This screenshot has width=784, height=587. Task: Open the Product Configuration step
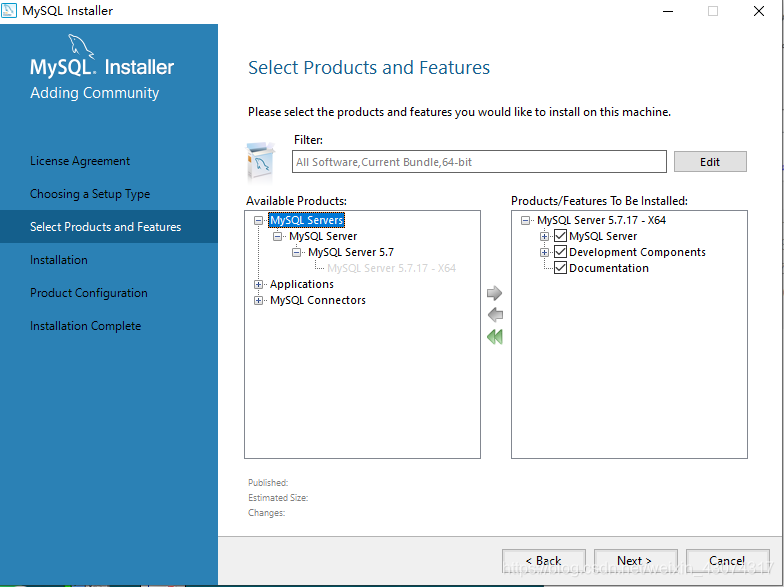(88, 293)
